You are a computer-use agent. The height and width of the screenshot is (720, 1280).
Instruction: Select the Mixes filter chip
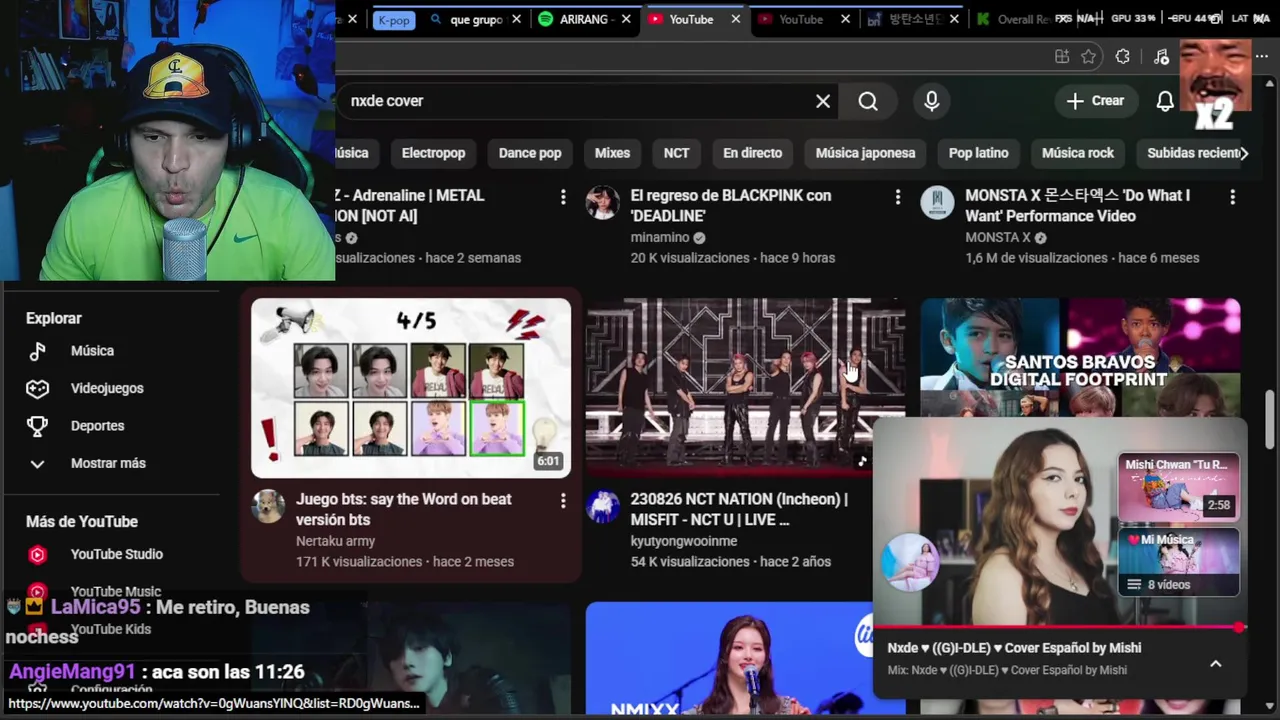(612, 153)
